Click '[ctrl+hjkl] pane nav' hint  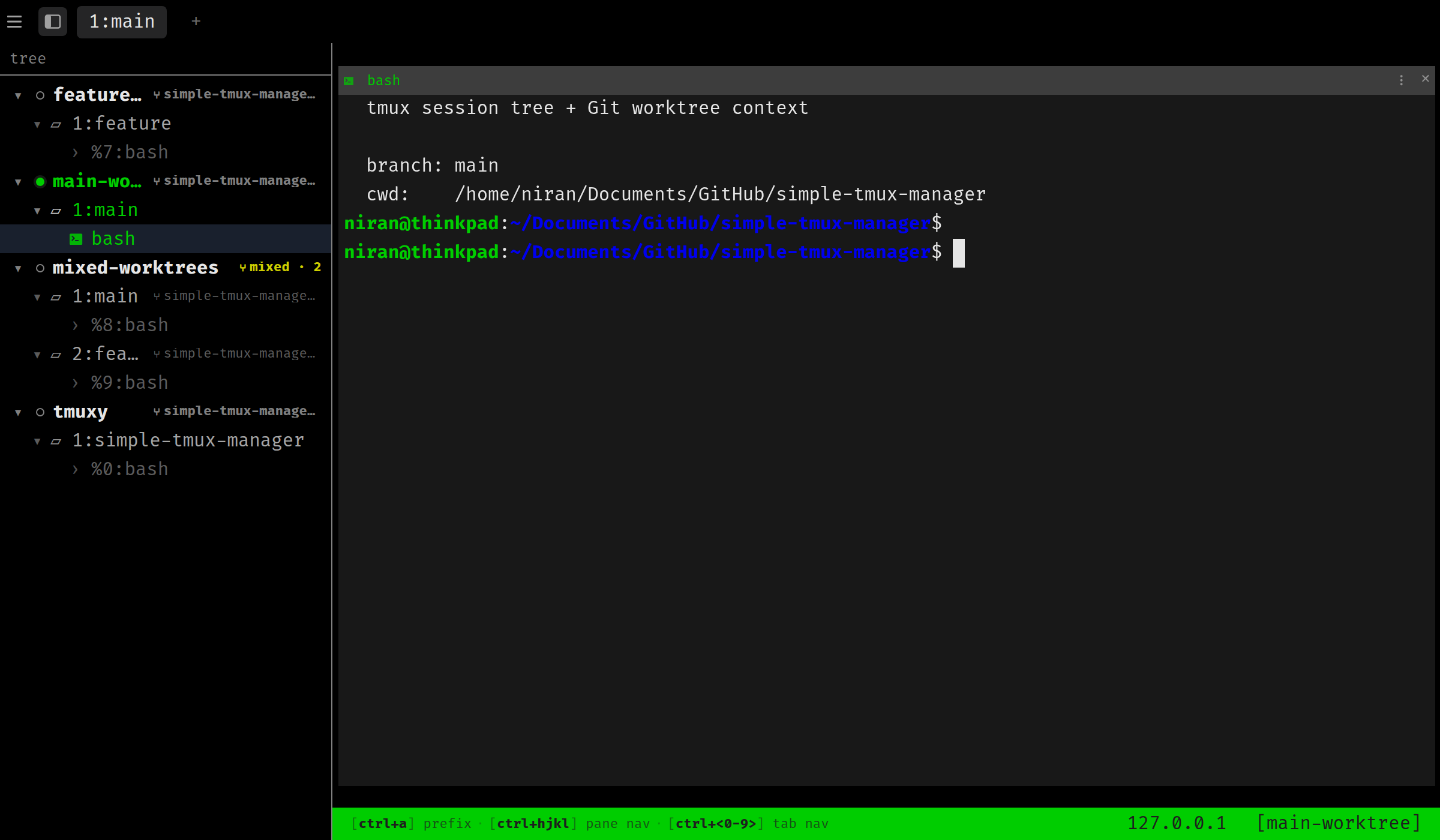pyautogui.click(x=569, y=824)
